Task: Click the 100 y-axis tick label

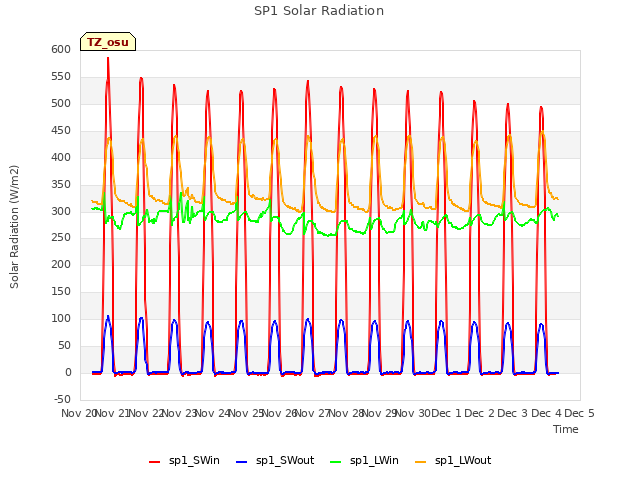Action: [x=61, y=318]
